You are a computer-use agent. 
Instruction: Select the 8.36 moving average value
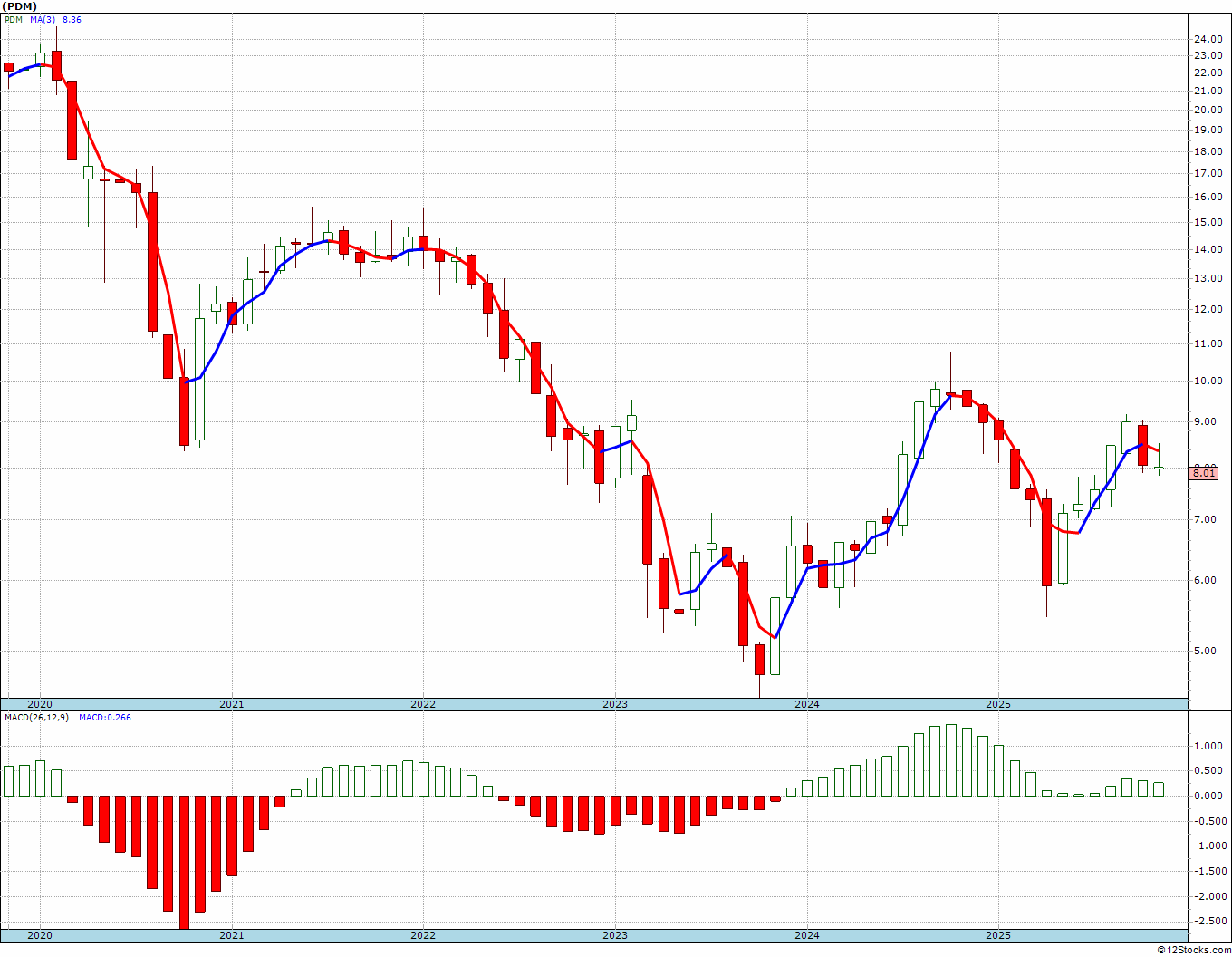tap(72, 20)
